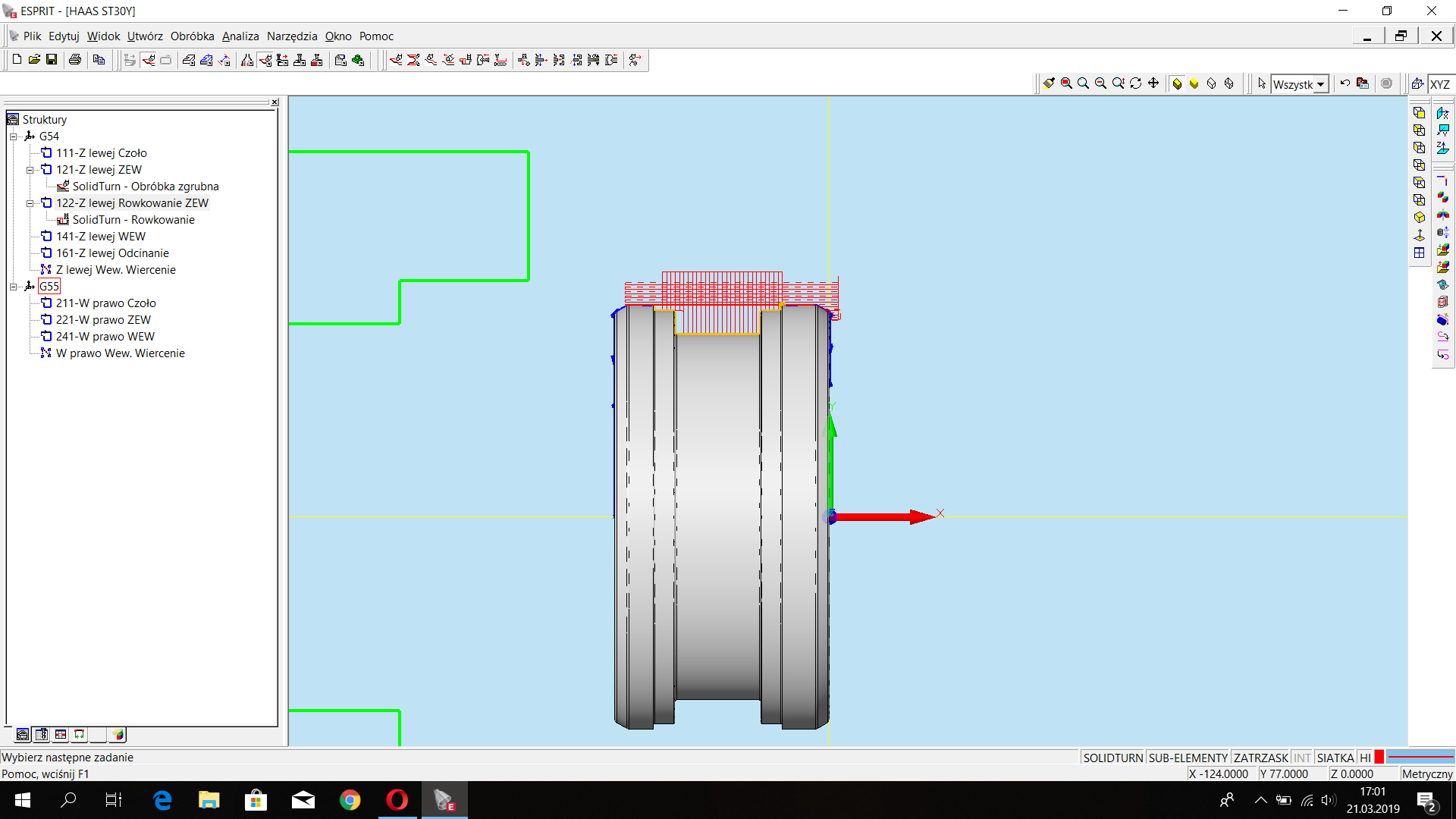
Task: Click the redraw brush icon in view toolbar
Action: coord(1049,83)
